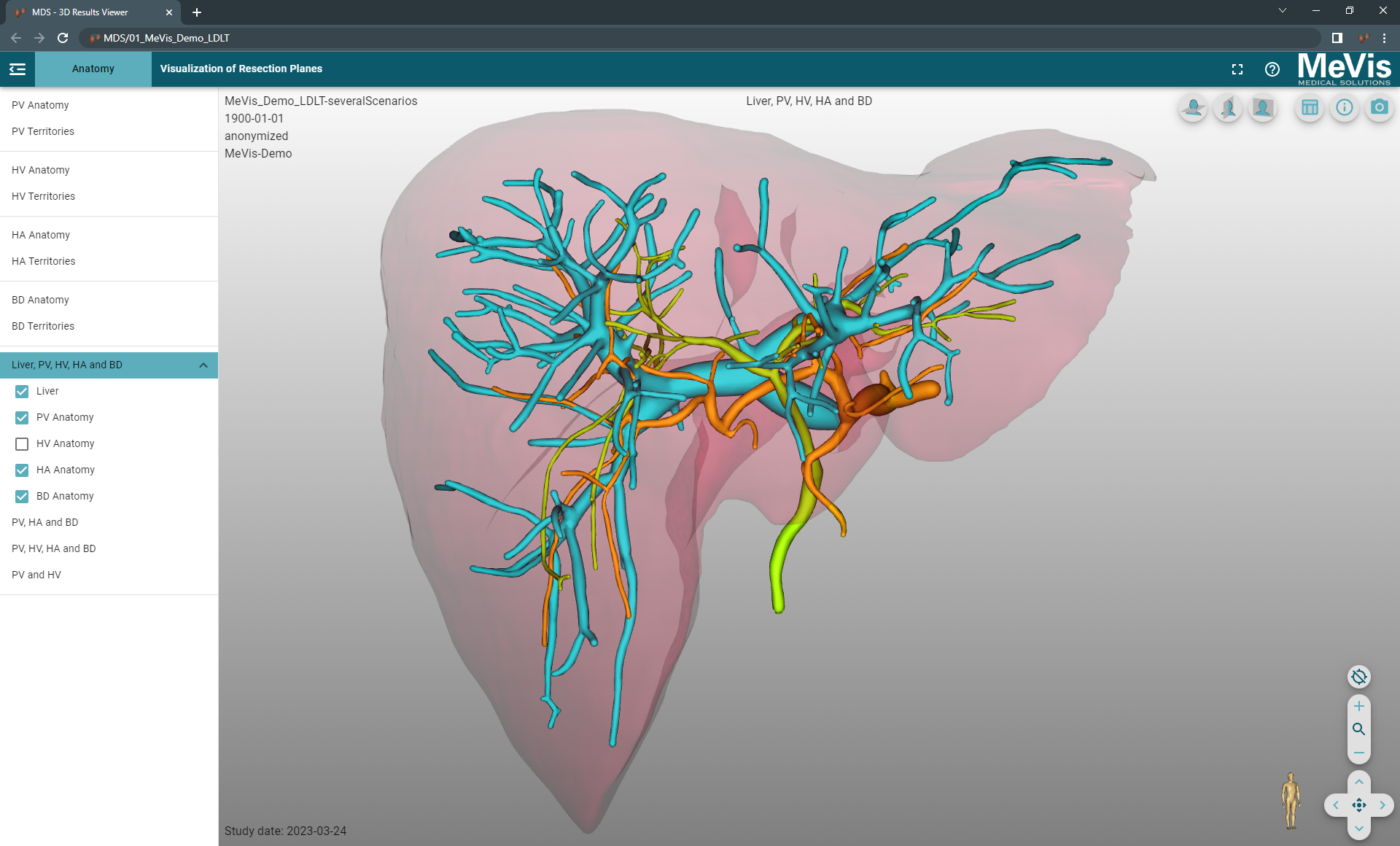The height and width of the screenshot is (846, 1400).
Task: Open help with the question mark icon
Action: [x=1272, y=69]
